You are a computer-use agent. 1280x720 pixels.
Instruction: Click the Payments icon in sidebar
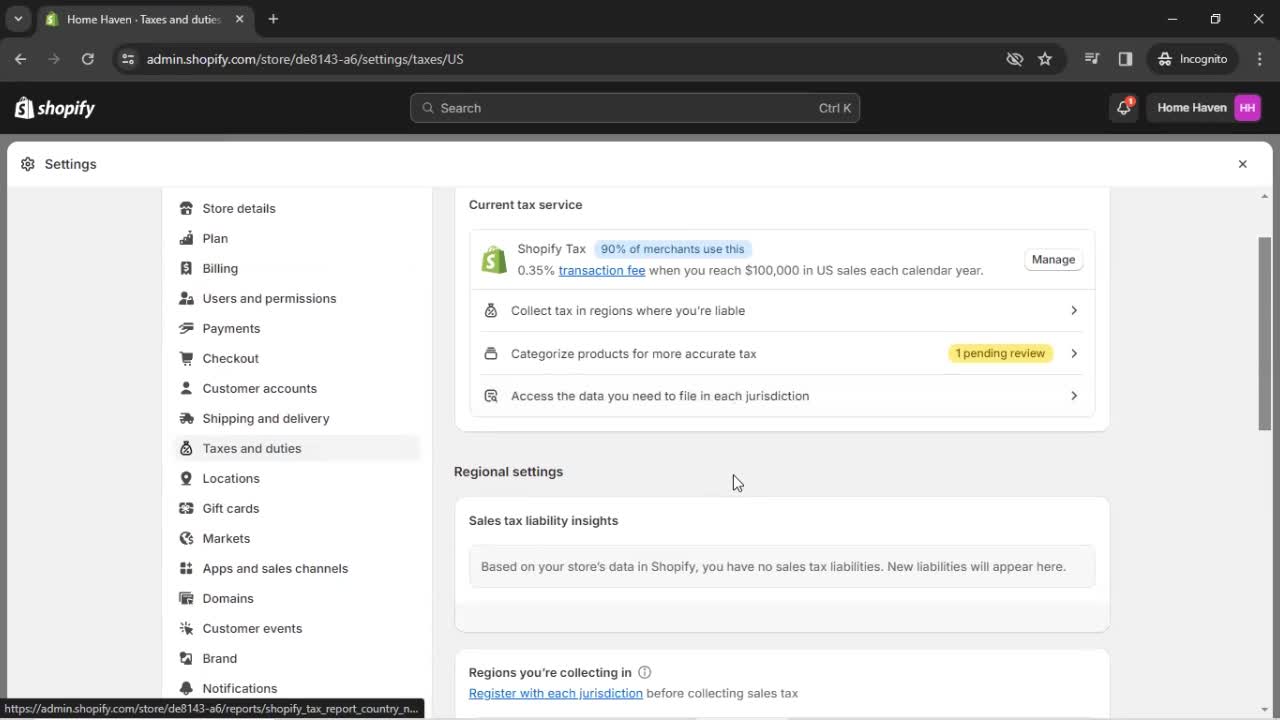click(x=186, y=328)
